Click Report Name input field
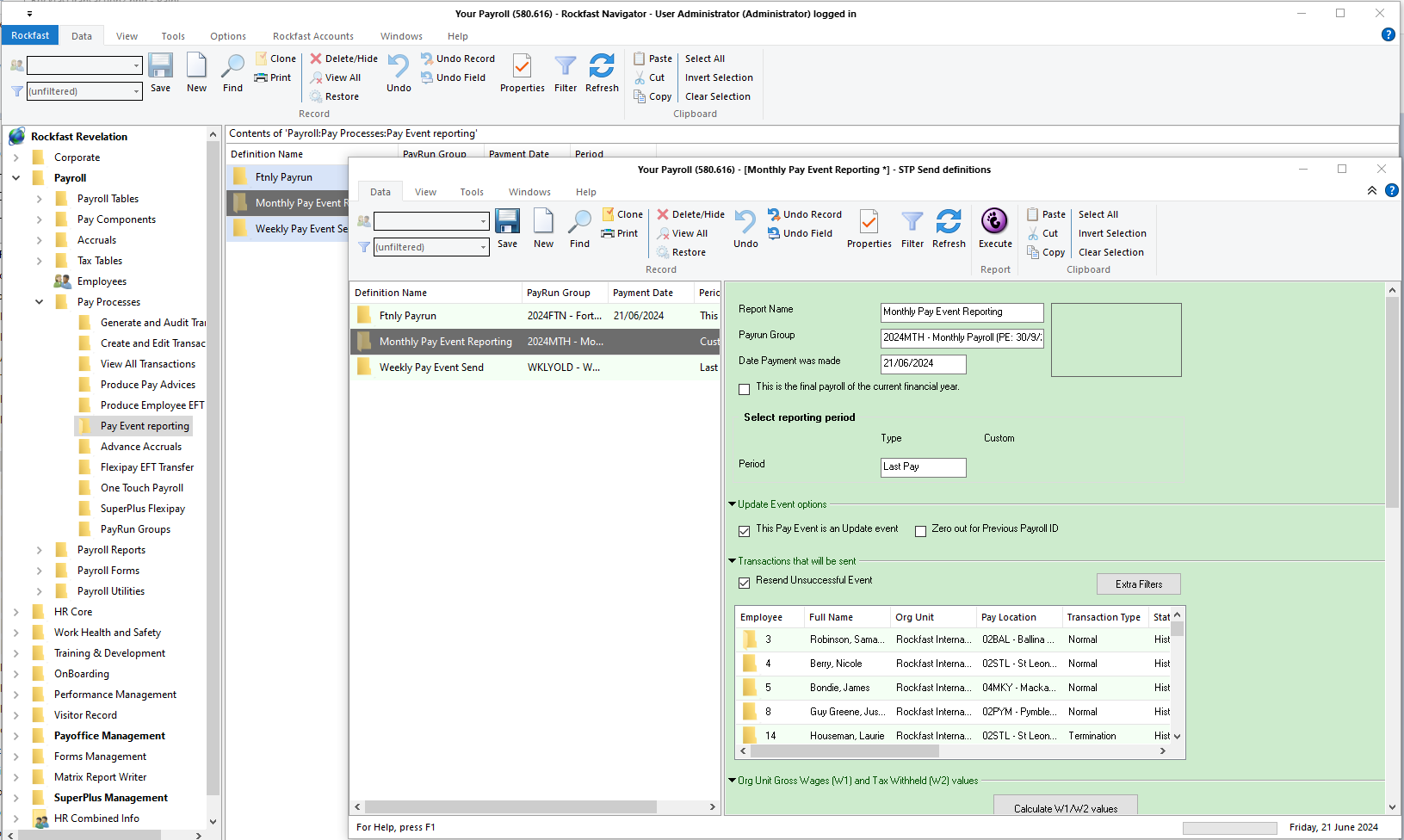Image resolution: width=1404 pixels, height=840 pixels. [962, 312]
